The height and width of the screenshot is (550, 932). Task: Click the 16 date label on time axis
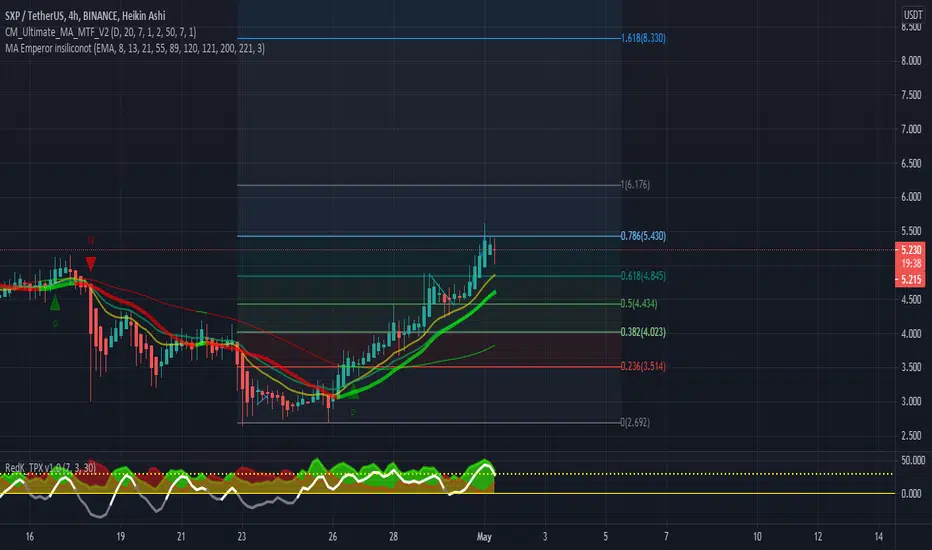[x=29, y=537]
